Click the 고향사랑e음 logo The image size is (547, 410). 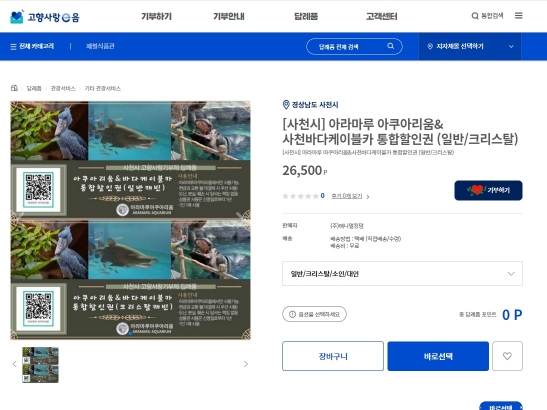pos(45,17)
